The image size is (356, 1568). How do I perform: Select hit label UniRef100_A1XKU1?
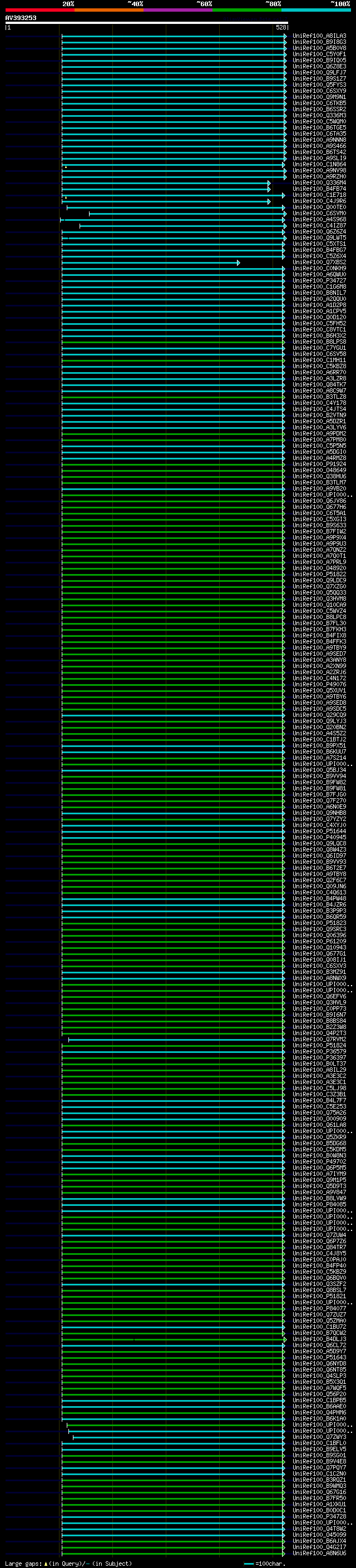(319, 1504)
